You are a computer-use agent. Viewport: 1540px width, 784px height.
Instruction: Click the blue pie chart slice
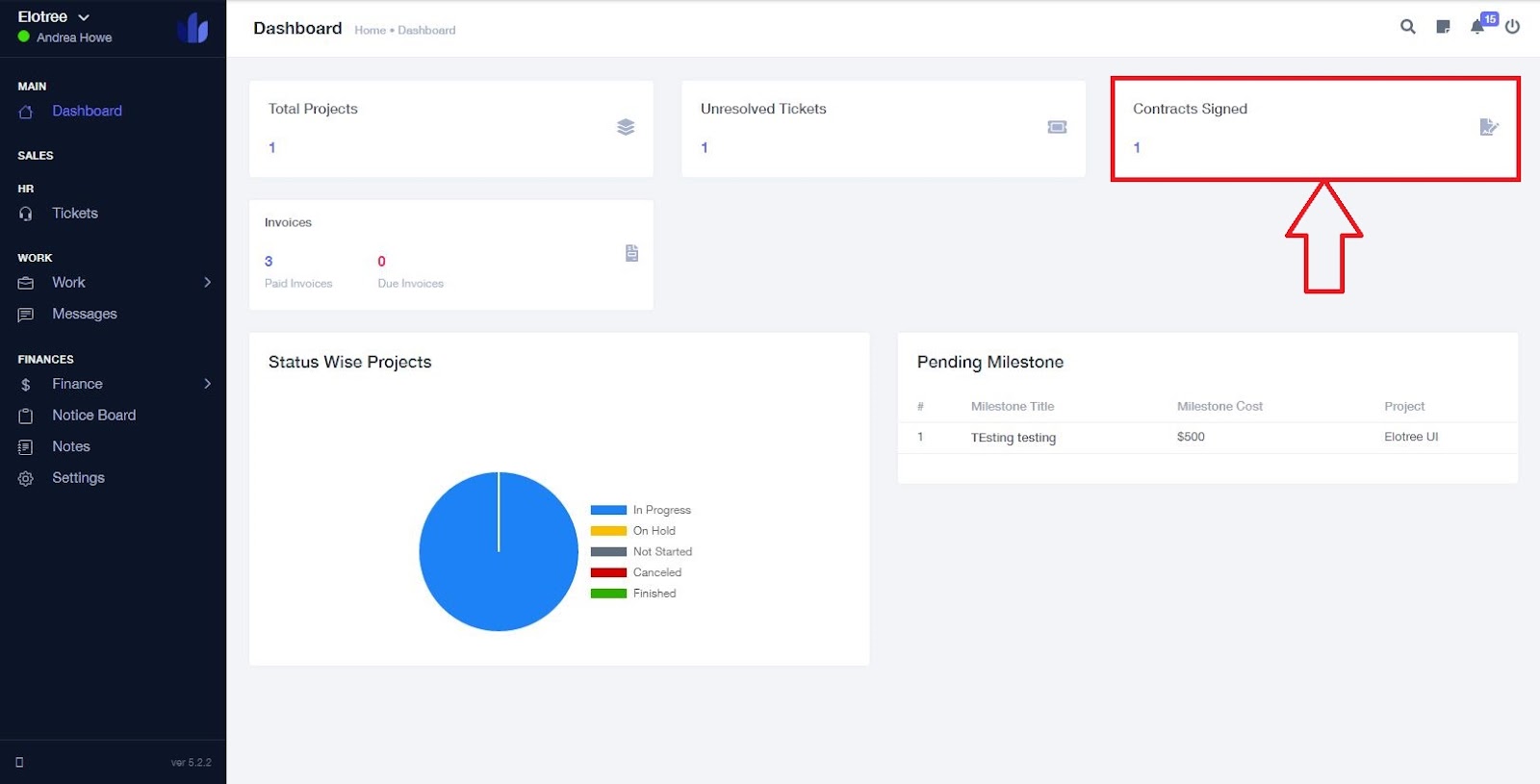point(499,551)
